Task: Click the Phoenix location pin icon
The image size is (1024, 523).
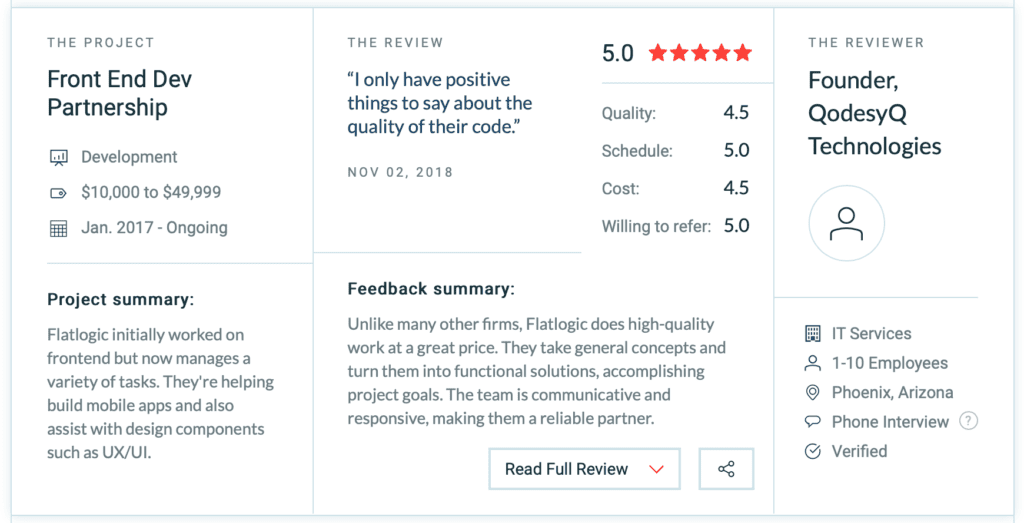Action: [x=812, y=392]
